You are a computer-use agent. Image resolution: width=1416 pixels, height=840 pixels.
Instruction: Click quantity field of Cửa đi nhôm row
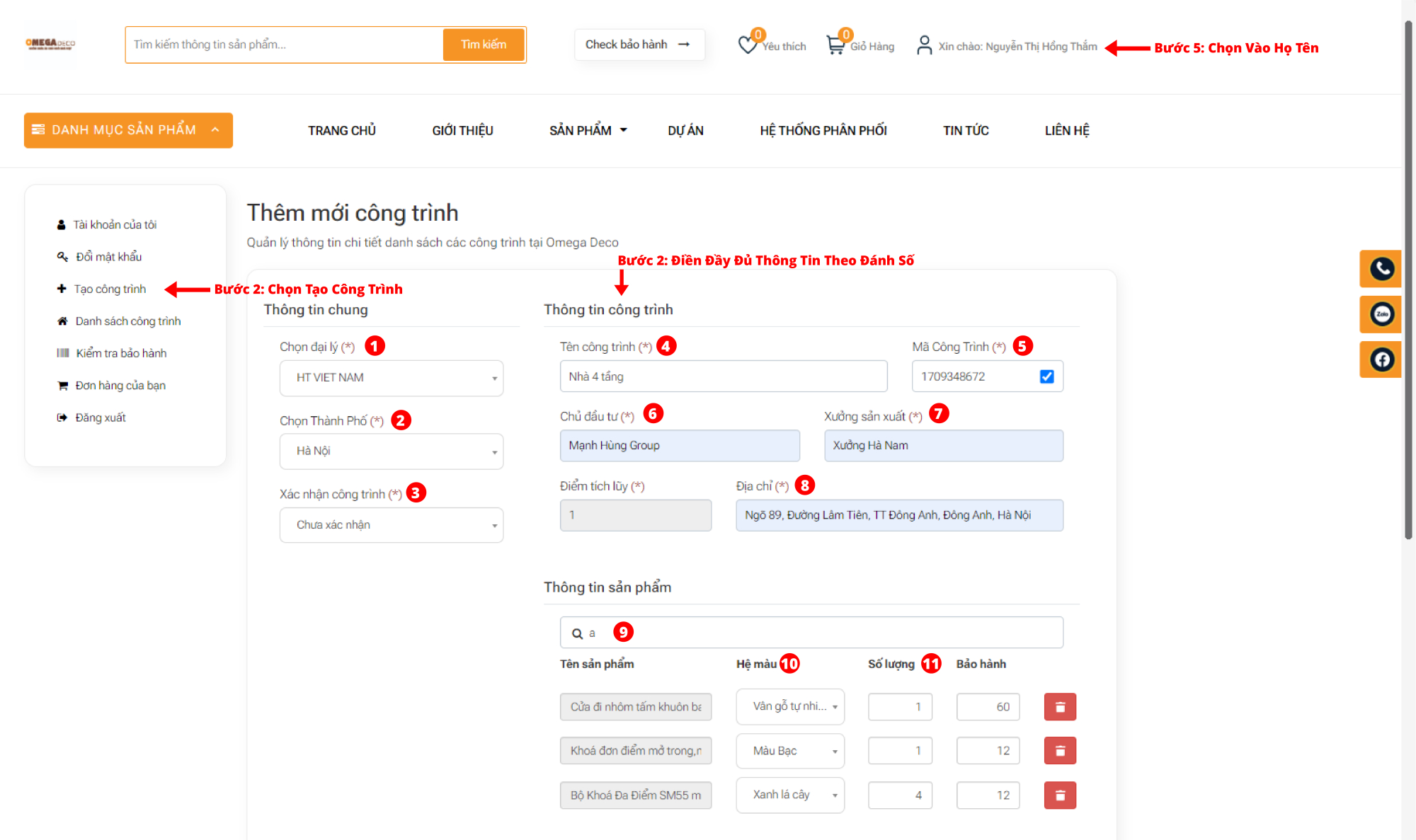coord(900,707)
